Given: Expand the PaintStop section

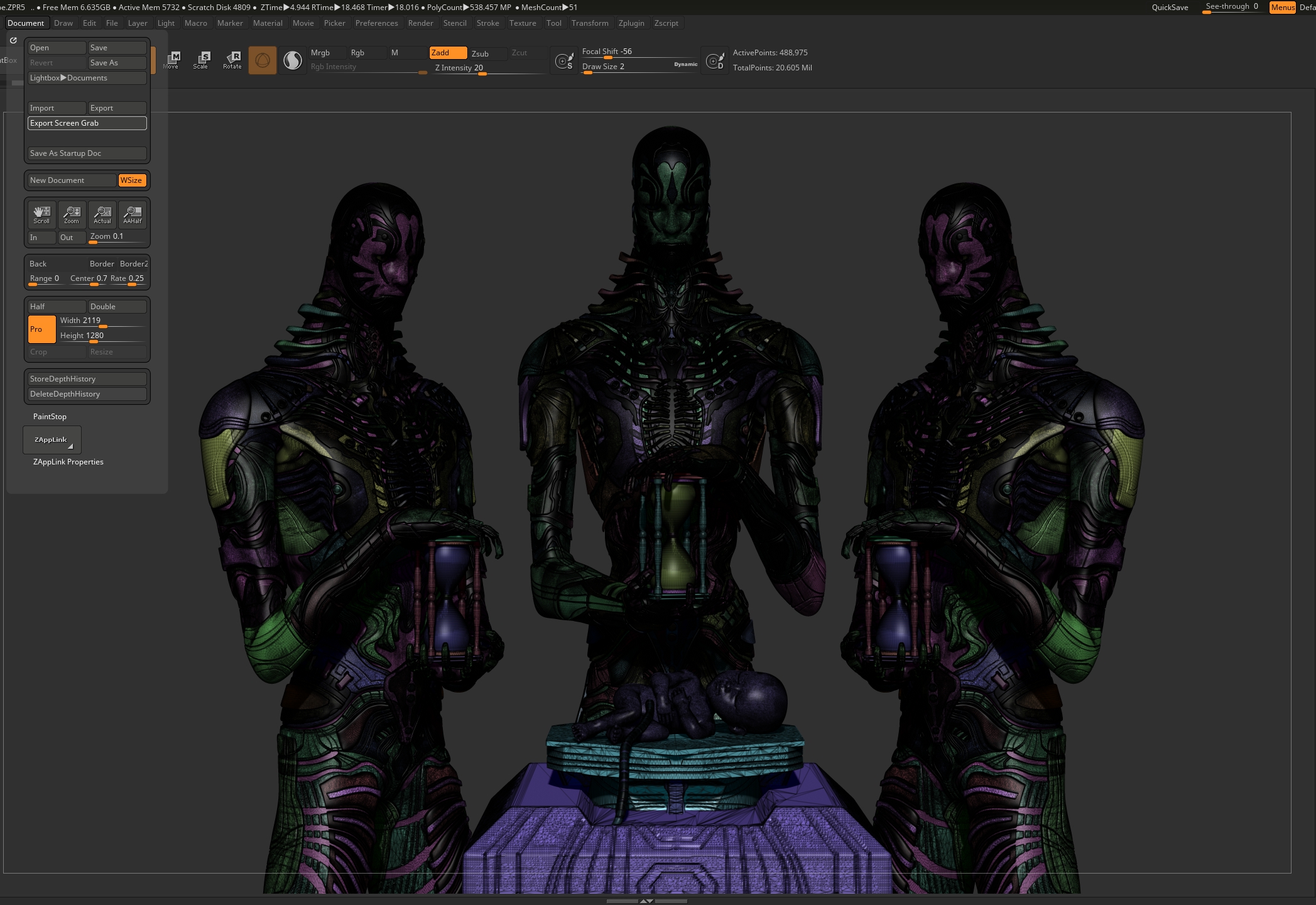Looking at the screenshot, I should click(x=50, y=417).
